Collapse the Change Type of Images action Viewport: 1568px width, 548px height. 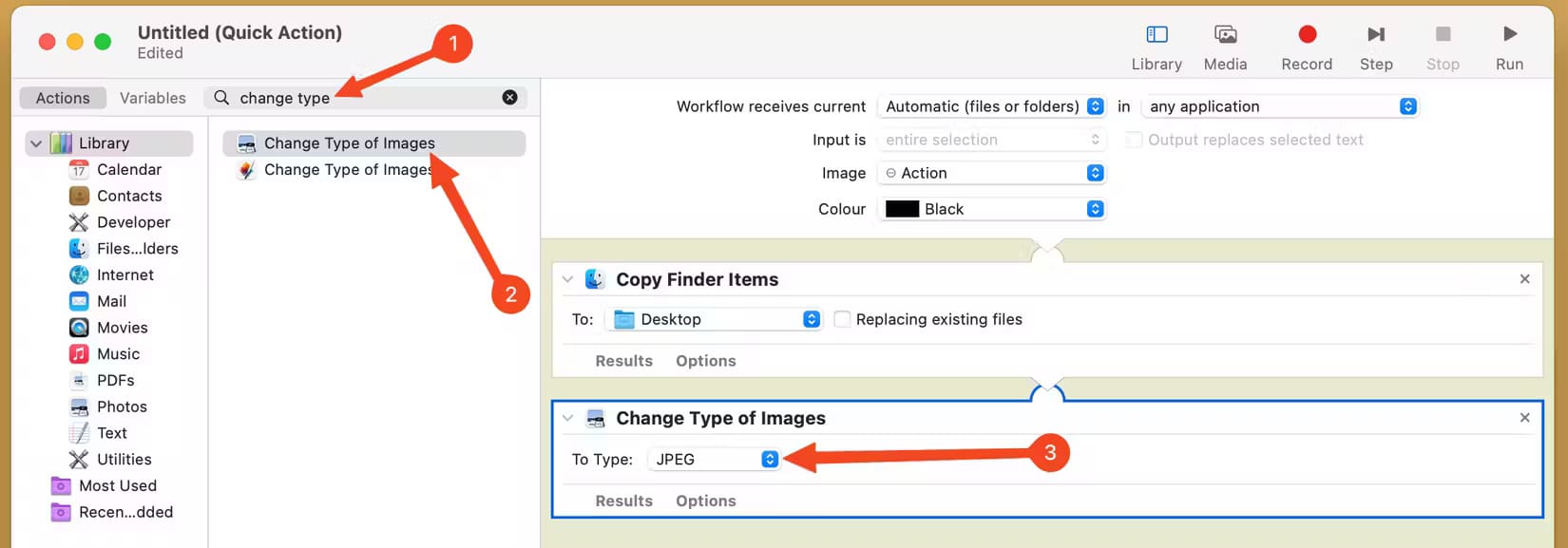click(x=567, y=419)
